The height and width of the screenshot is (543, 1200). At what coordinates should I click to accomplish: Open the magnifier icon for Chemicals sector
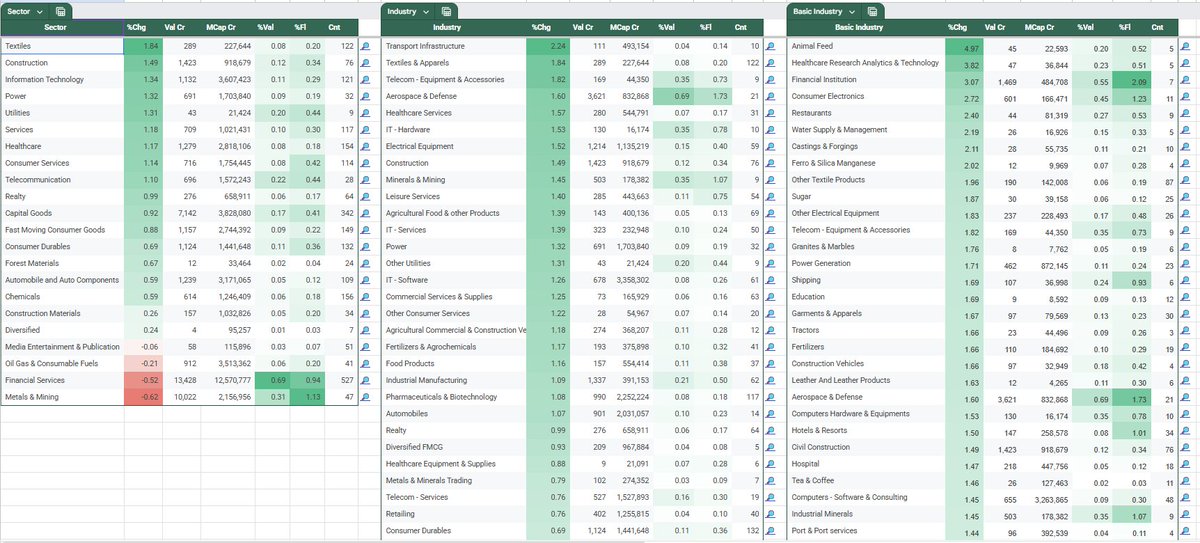pyautogui.click(x=365, y=297)
